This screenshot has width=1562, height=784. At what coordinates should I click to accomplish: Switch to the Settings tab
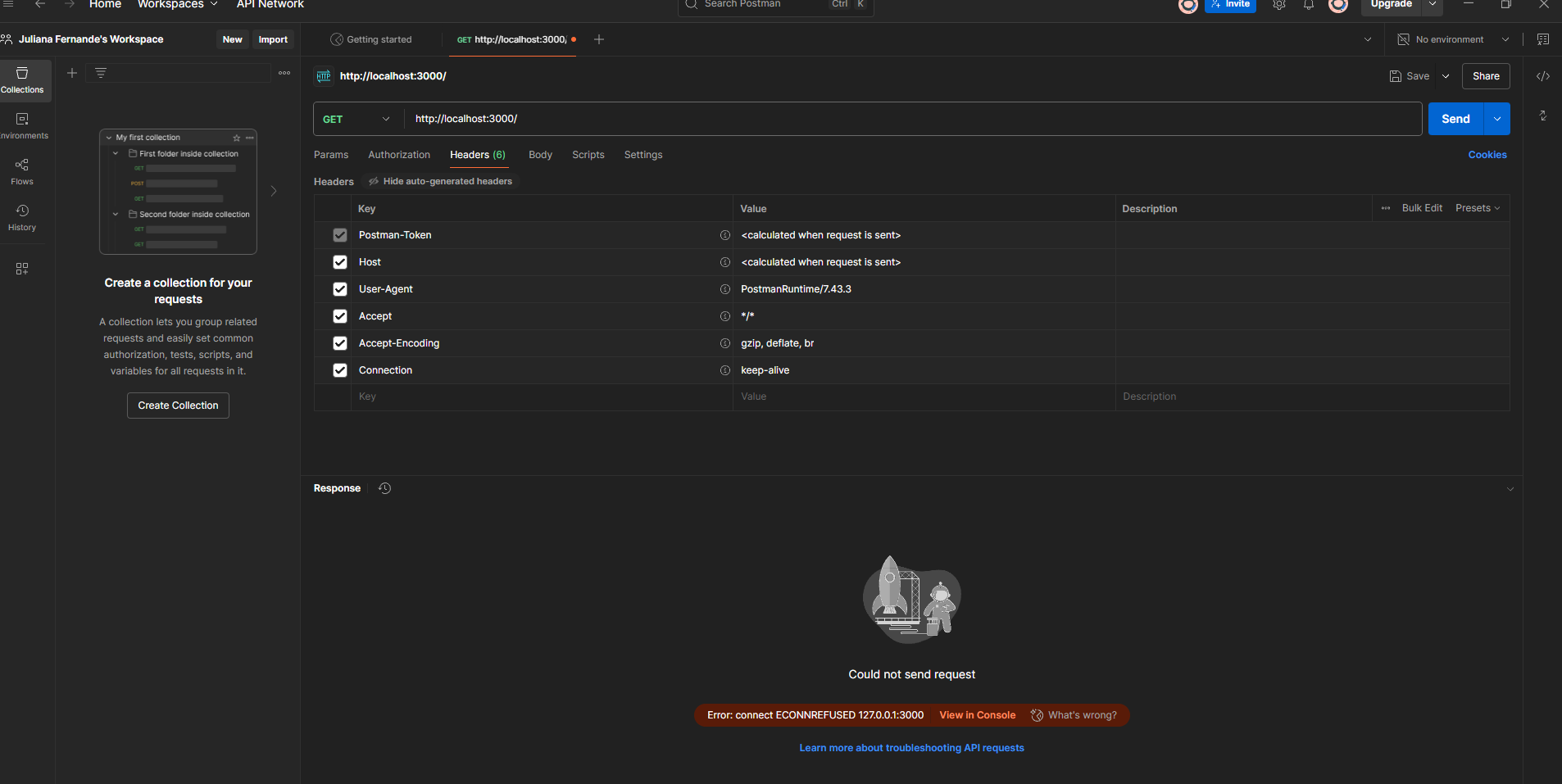pos(643,155)
